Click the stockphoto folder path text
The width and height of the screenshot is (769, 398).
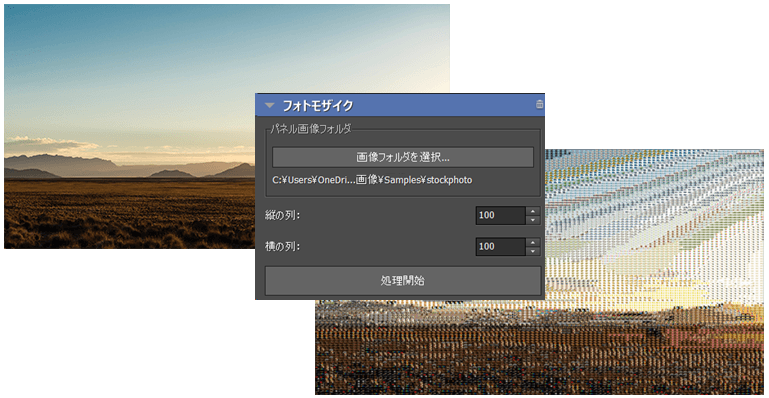(x=372, y=180)
